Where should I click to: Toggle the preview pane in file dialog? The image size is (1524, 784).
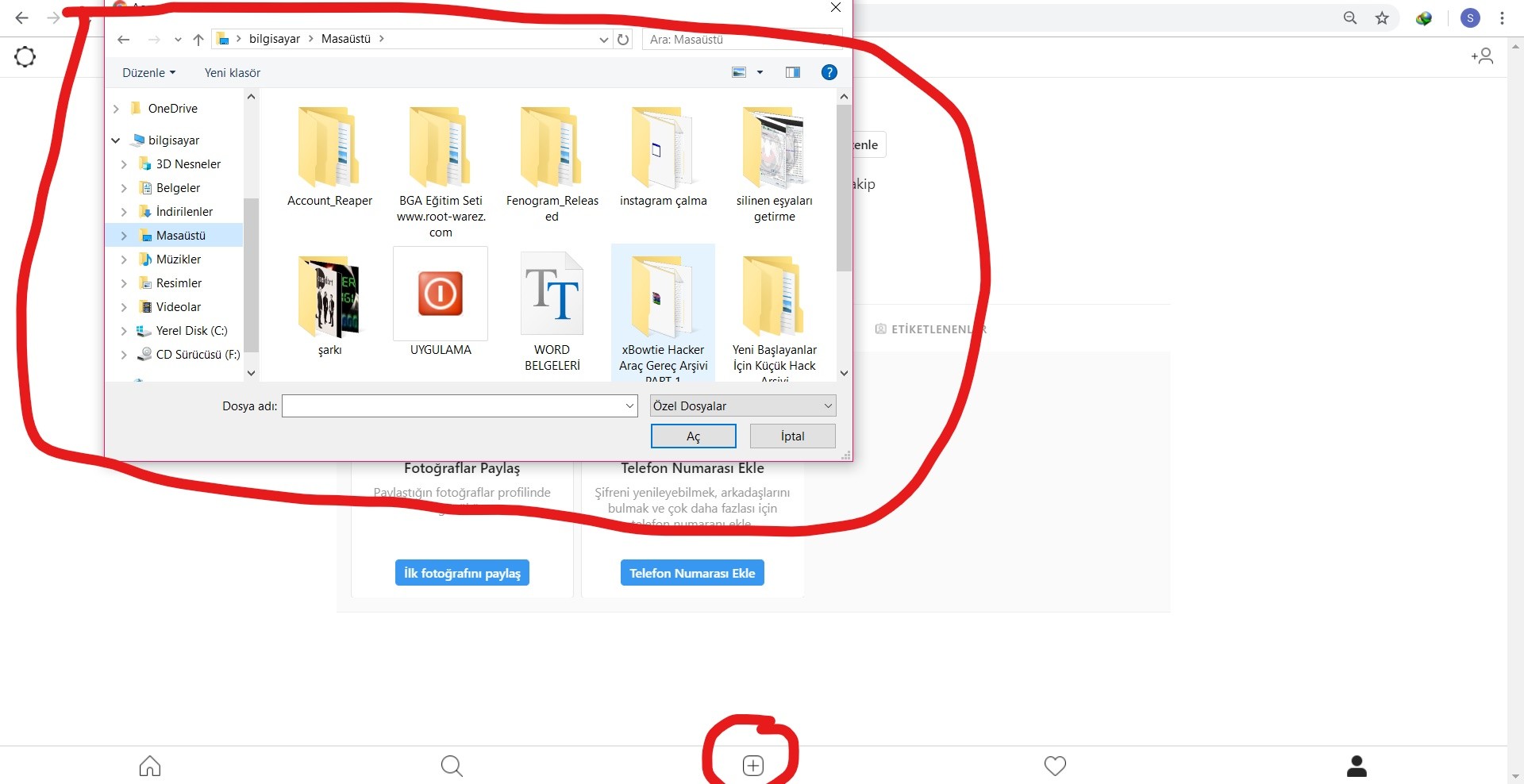pos(793,72)
